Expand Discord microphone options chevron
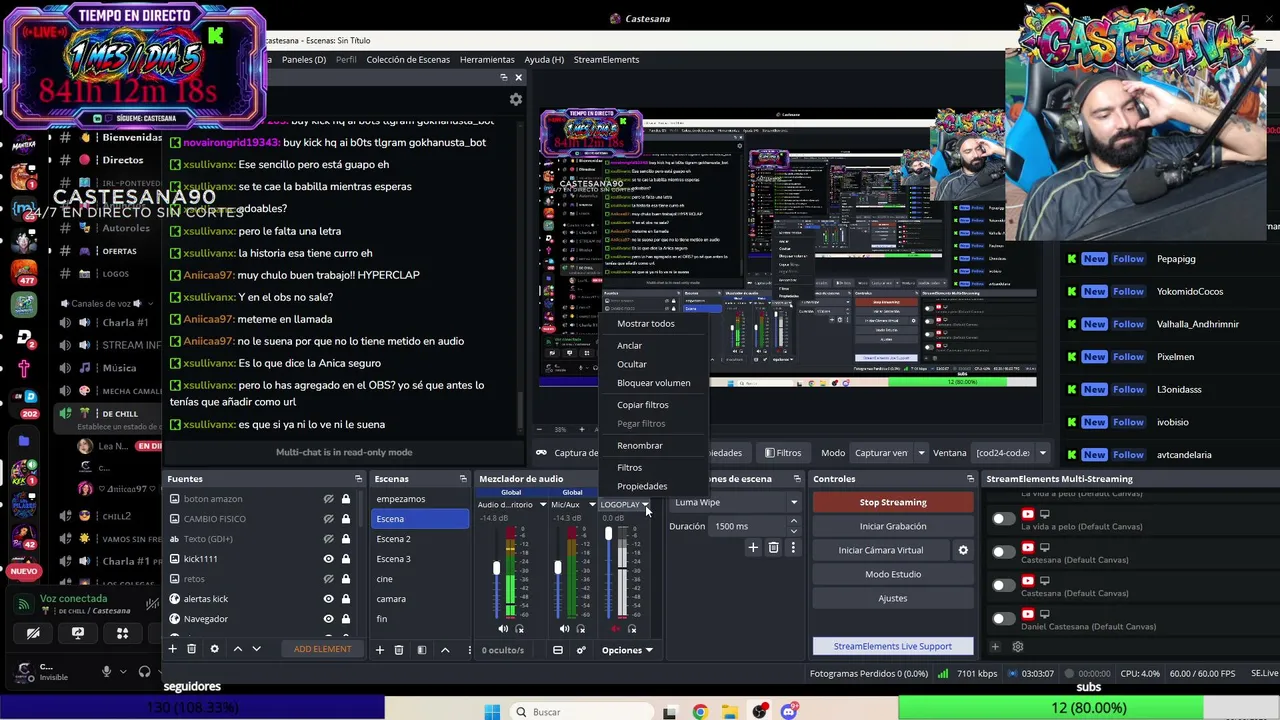Image resolution: width=1280 pixels, height=720 pixels. [x=123, y=671]
